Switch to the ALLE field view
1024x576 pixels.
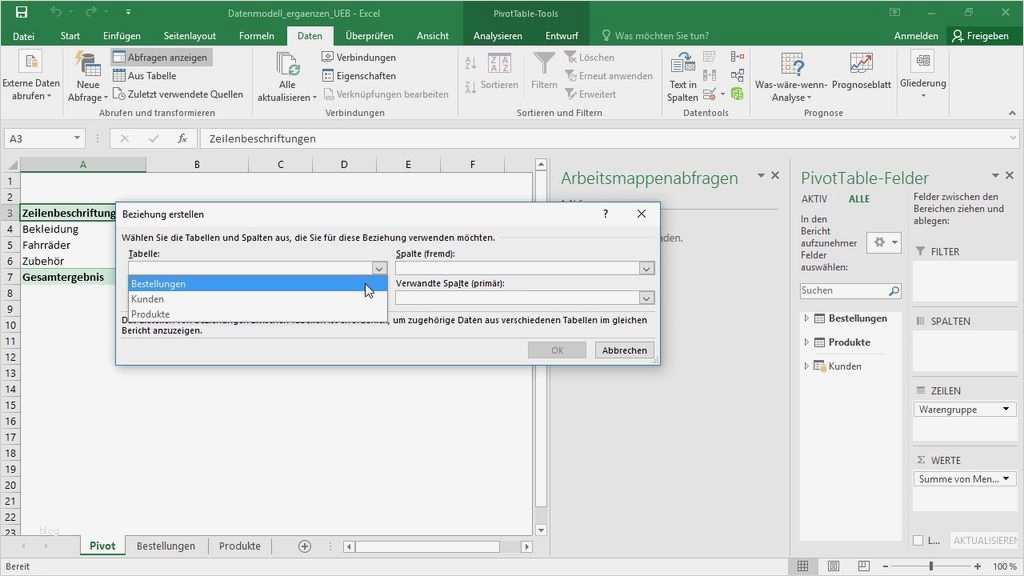859,199
